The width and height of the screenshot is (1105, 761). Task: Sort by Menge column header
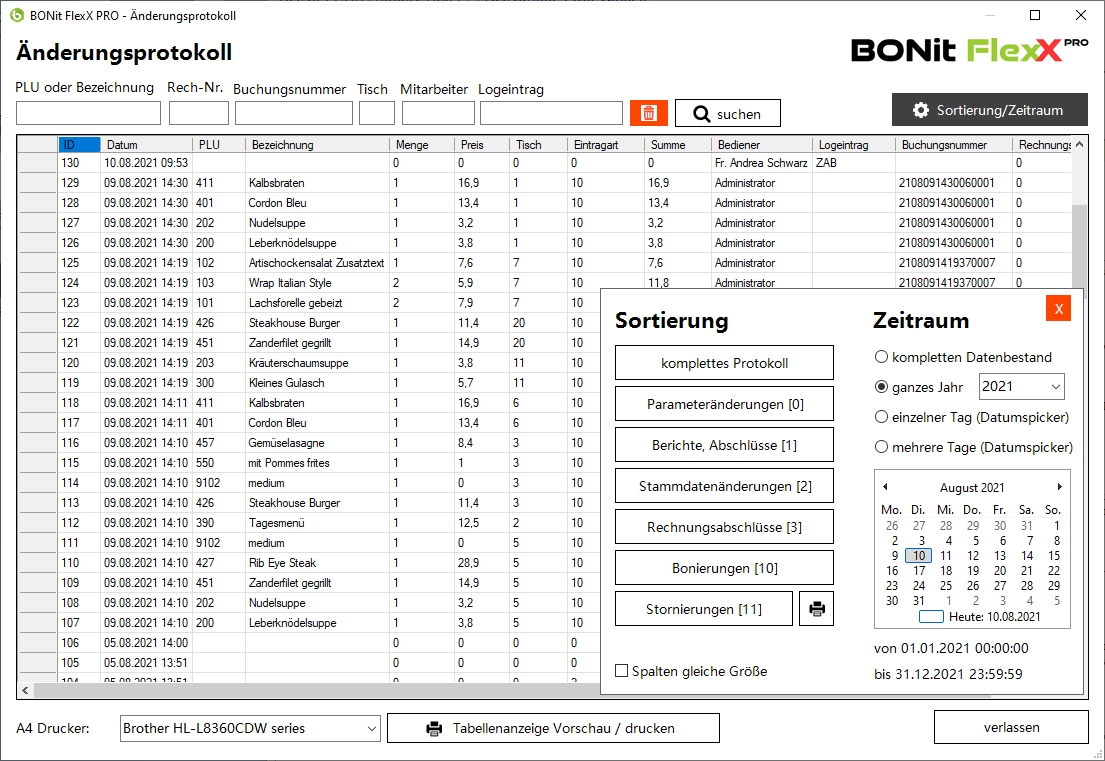tap(421, 144)
